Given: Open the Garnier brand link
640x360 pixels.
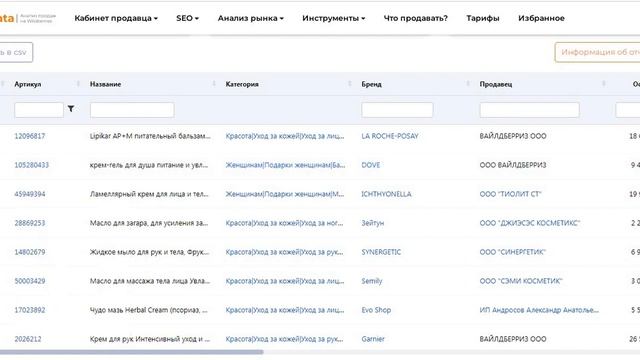Looking at the screenshot, I should [373, 339].
